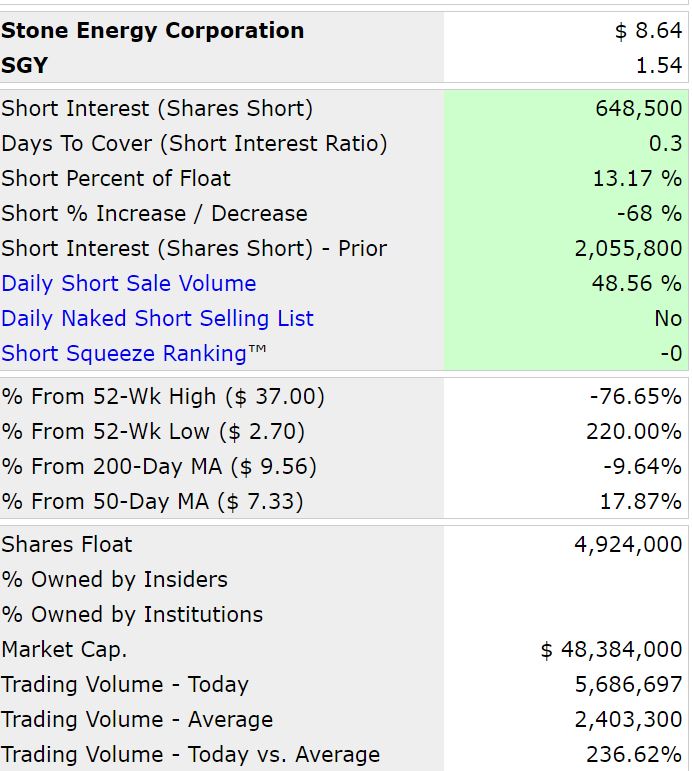Click the -76.65% from 52-week high value

coord(636,396)
